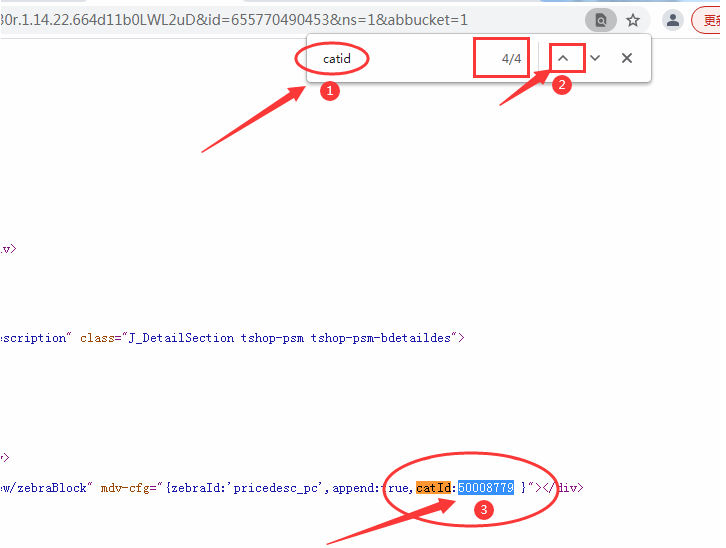726x548 pixels.
Task: Click the class value 'J_DetailSection tshop-psm tshop-psm-bdetaildes'
Action: [289, 338]
